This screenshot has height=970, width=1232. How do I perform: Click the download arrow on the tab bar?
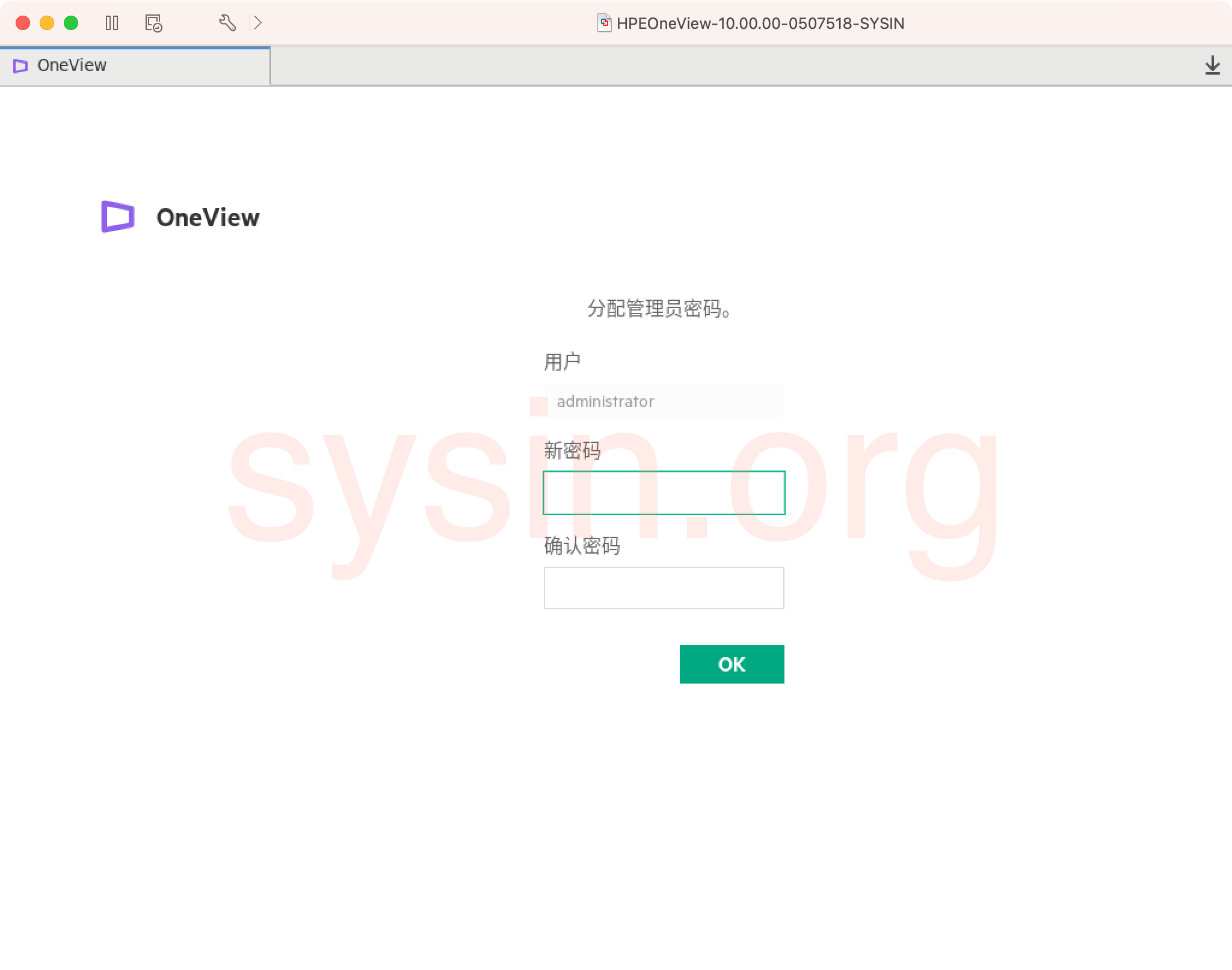tap(1213, 66)
